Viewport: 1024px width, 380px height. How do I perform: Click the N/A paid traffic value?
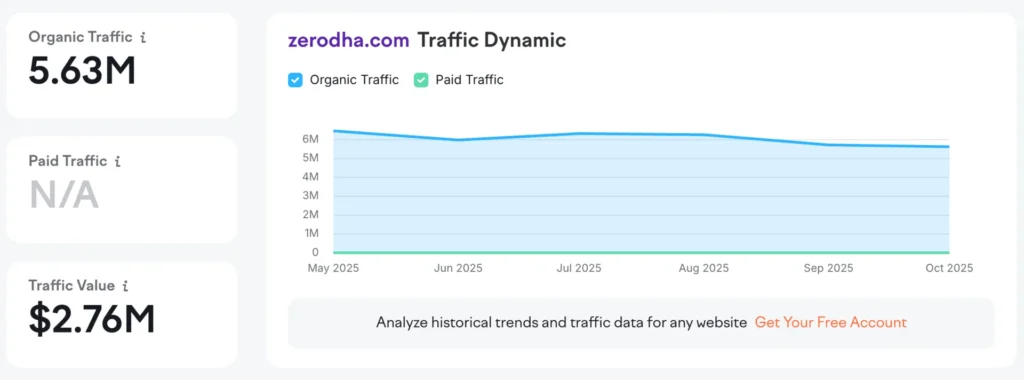point(64,195)
